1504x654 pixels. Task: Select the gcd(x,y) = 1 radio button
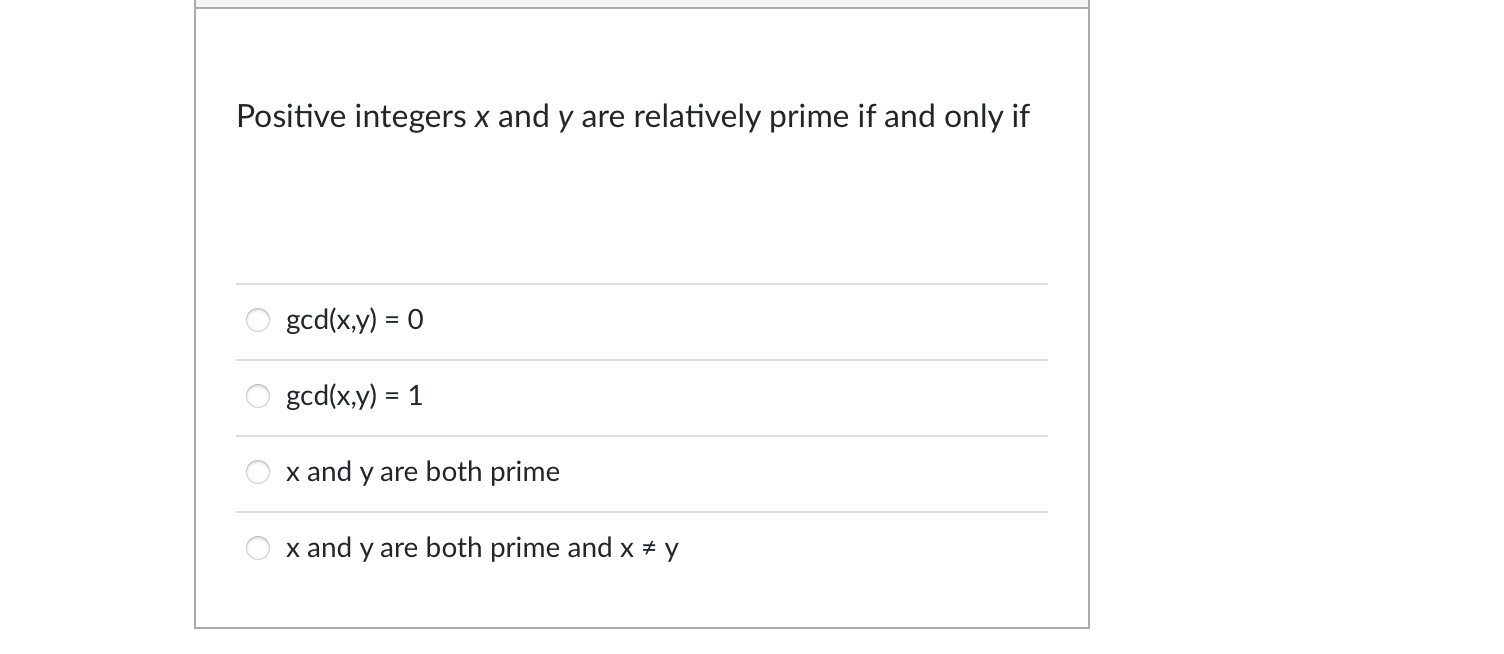tap(258, 396)
